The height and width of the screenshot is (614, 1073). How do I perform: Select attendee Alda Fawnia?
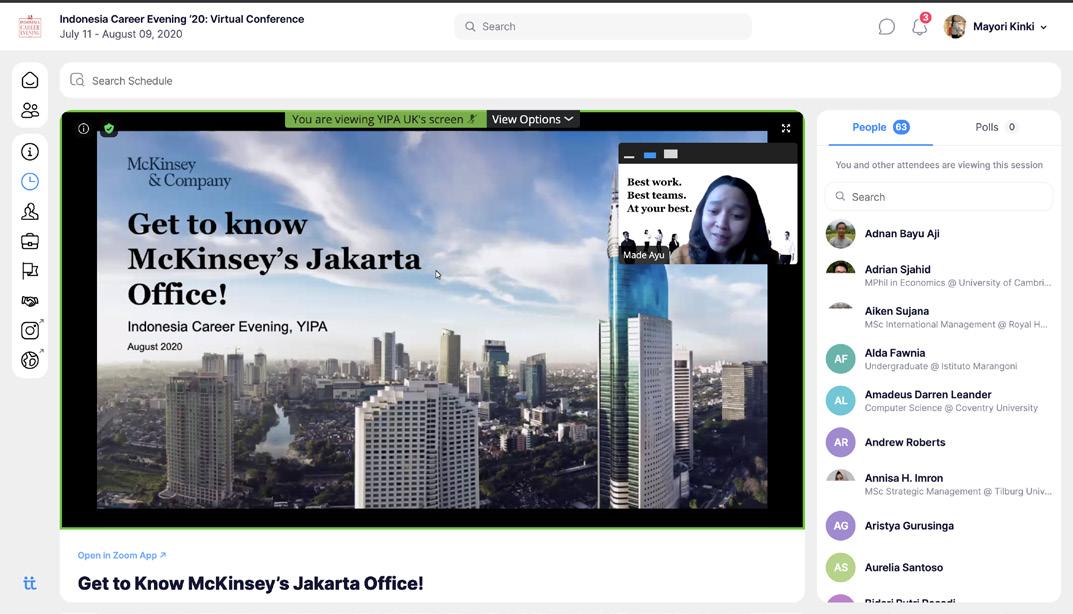938,359
